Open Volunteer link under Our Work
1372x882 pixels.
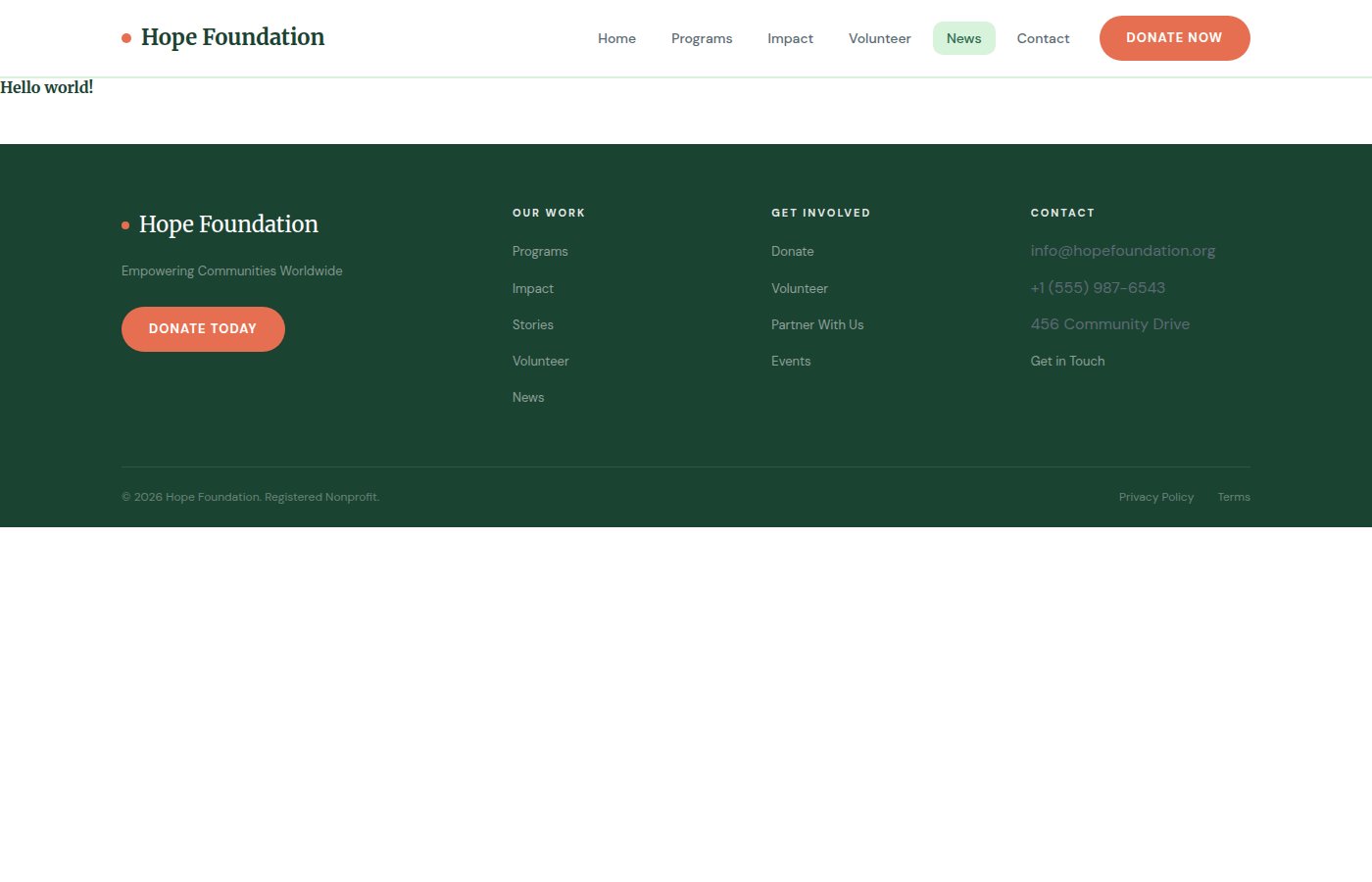[x=541, y=361]
